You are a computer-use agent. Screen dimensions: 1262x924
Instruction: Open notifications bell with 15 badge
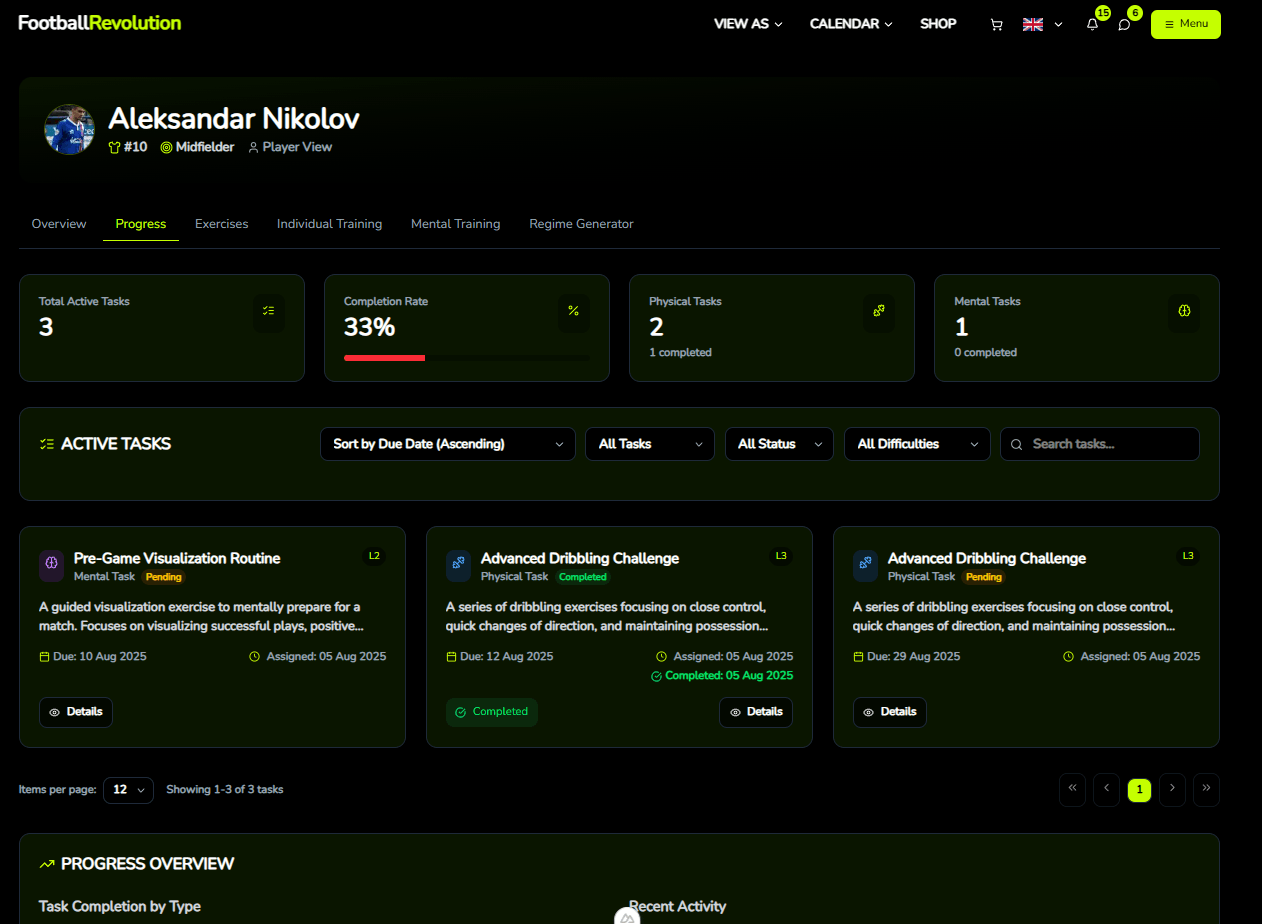click(x=1092, y=25)
